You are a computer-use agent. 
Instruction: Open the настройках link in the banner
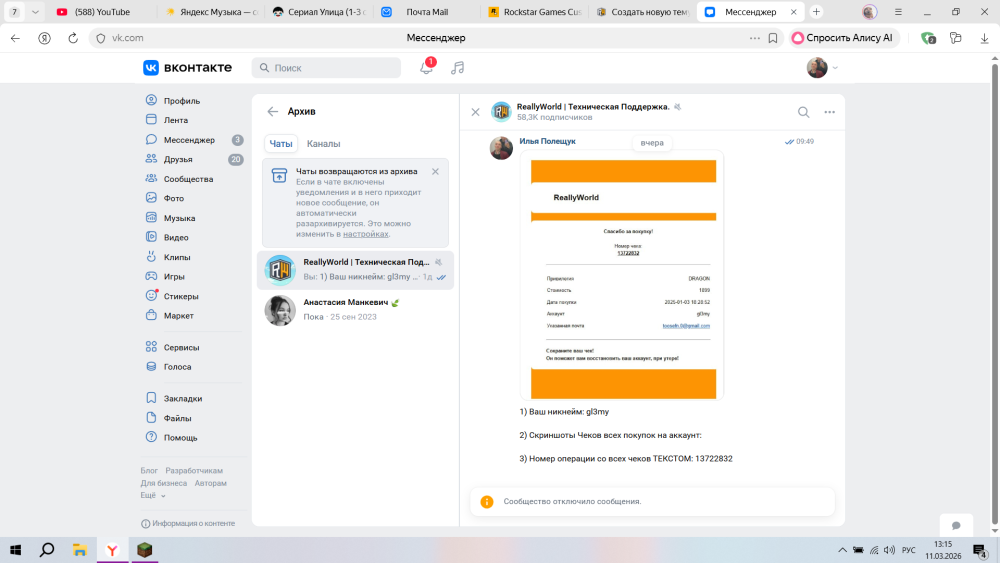click(365, 234)
